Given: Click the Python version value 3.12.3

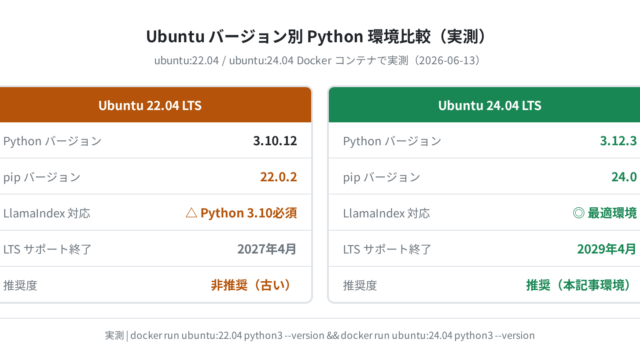Looking at the screenshot, I should [618, 141].
